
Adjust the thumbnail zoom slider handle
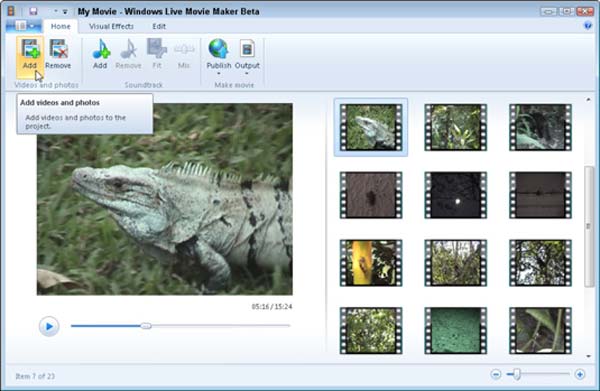coord(517,374)
